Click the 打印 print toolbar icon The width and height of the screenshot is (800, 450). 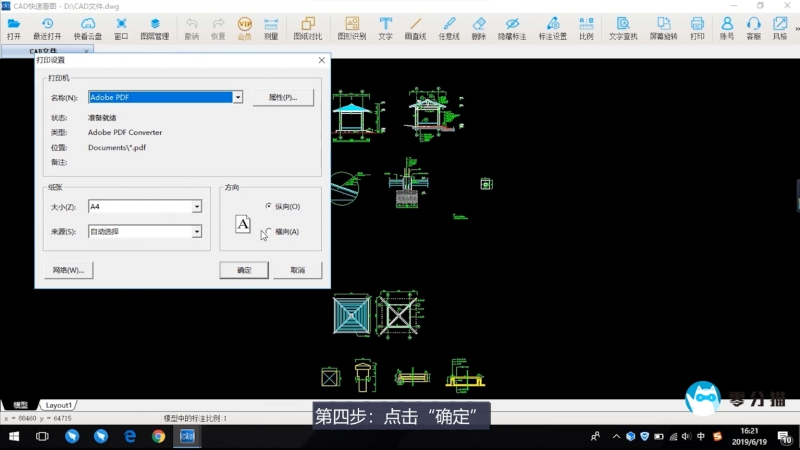(697, 27)
